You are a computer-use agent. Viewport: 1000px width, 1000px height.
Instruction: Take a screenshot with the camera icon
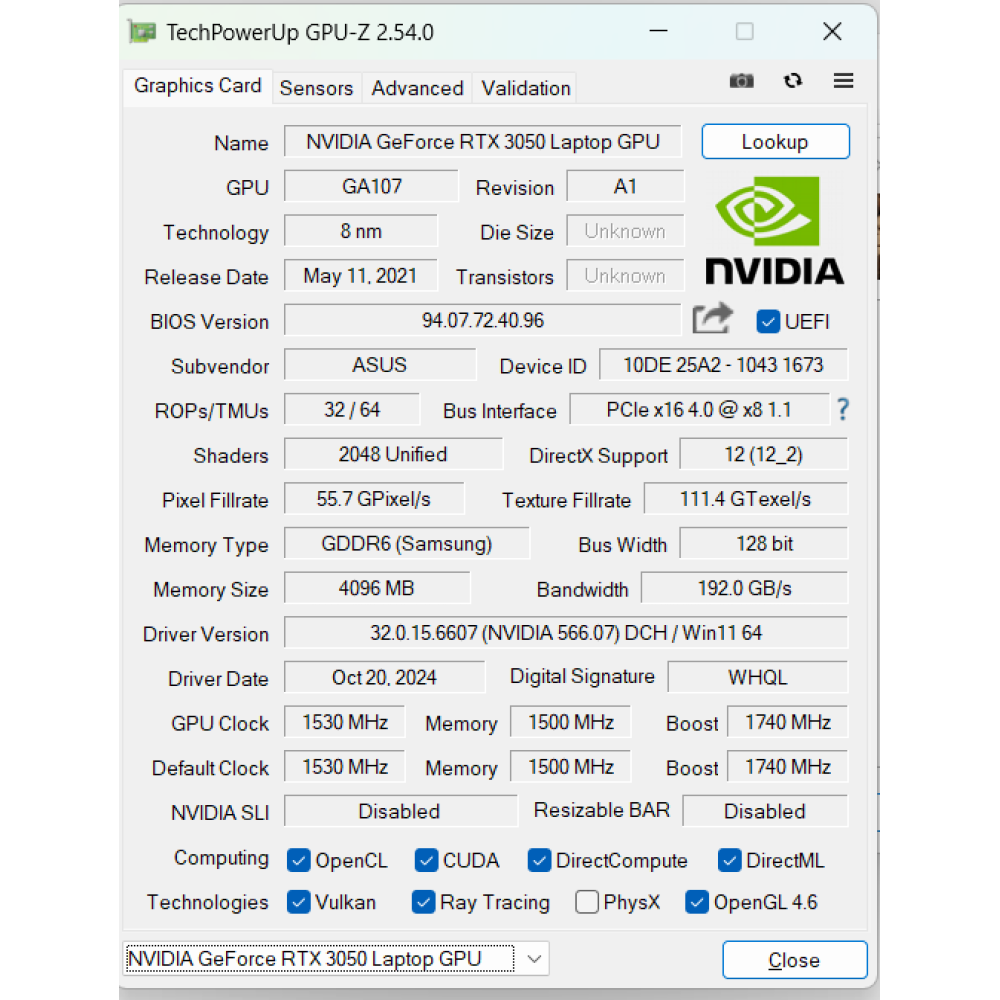point(741,81)
